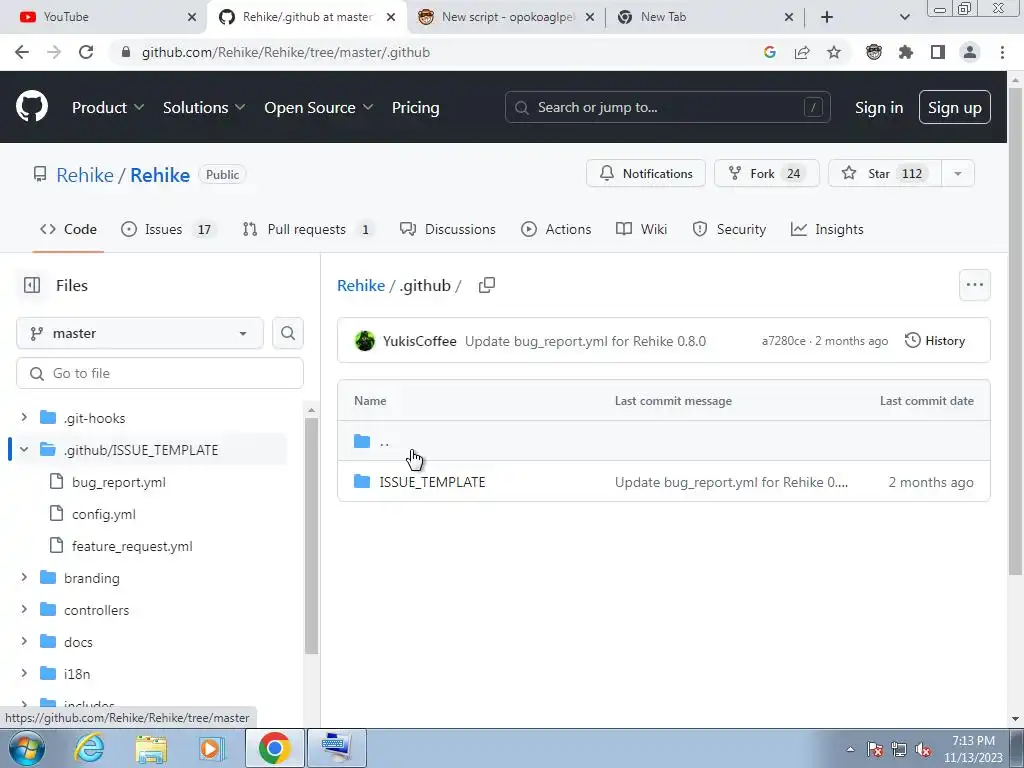
Task: Expand the Product menu
Action: coord(108,108)
